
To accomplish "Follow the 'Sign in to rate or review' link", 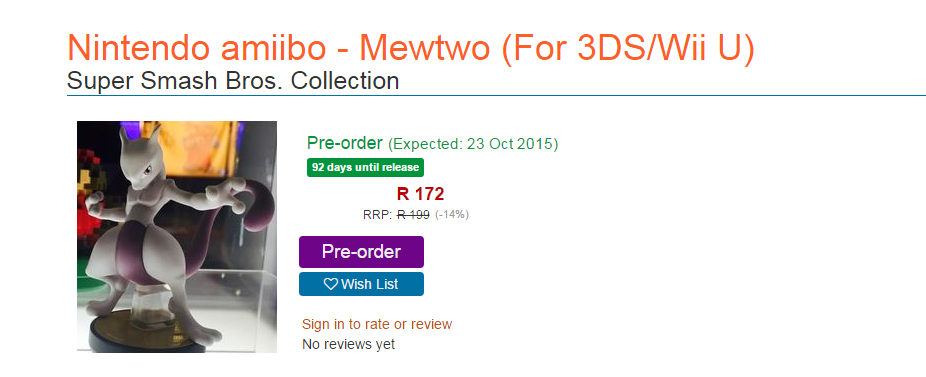I will 377,324.
